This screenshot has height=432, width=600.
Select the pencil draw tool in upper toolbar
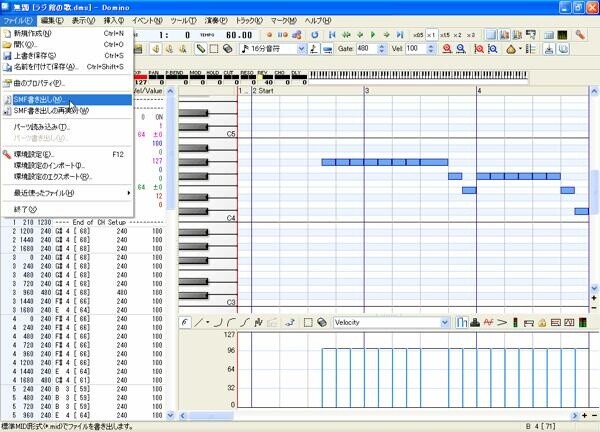click(x=200, y=49)
